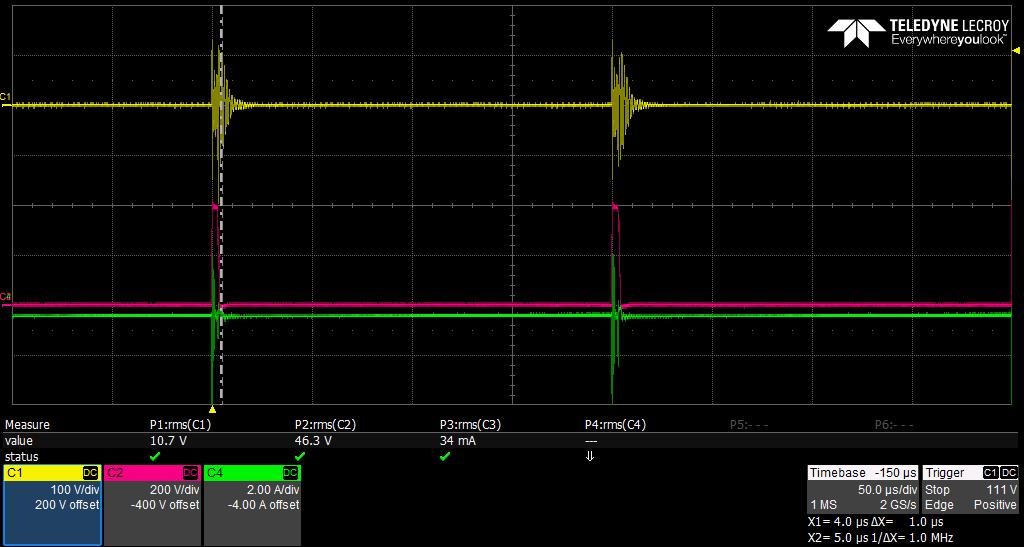This screenshot has width=1024, height=547.
Task: Click the 34 mA measurement value
Action: (458, 441)
